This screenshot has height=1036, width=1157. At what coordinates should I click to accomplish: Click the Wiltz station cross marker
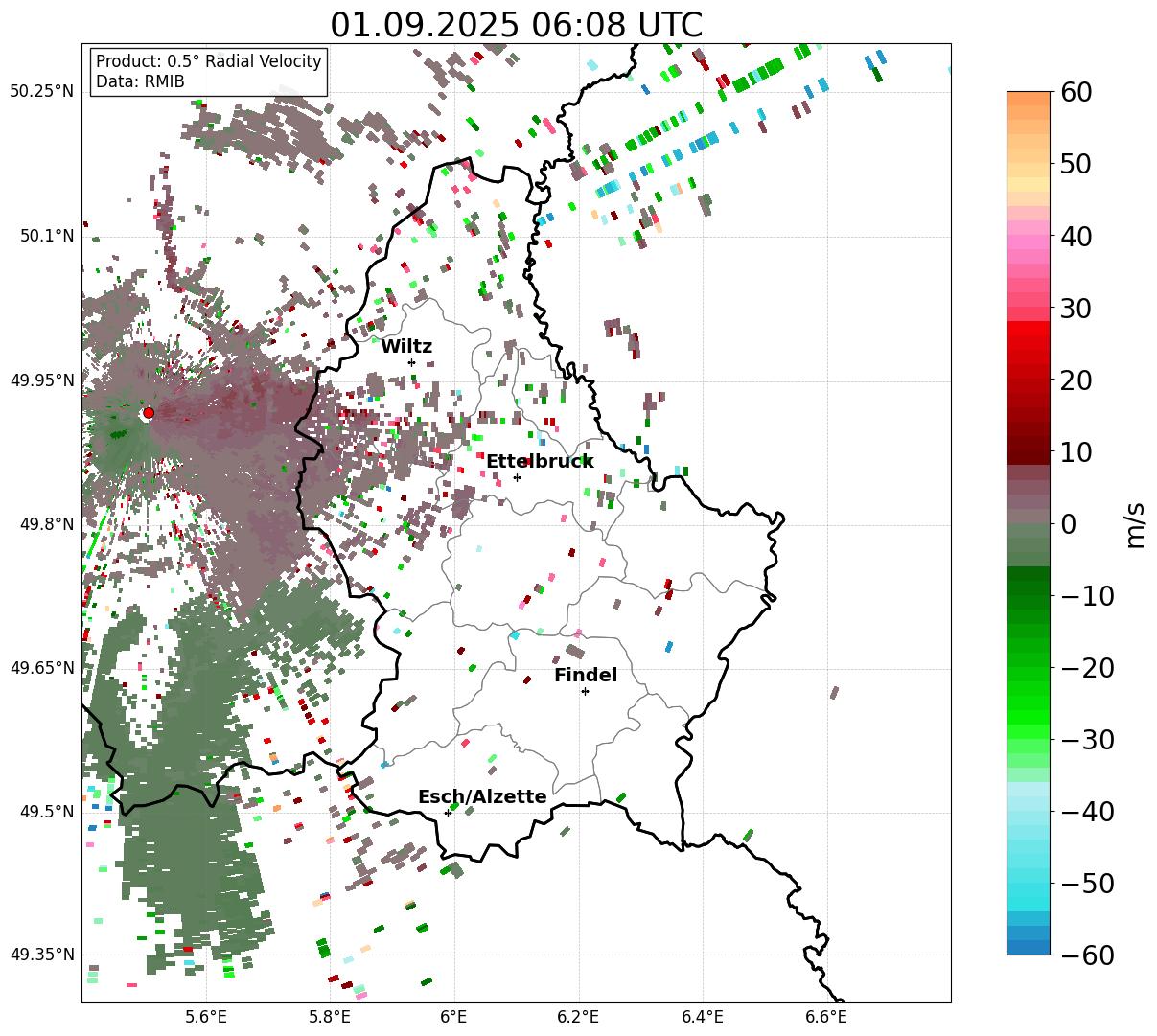pyautogui.click(x=411, y=362)
